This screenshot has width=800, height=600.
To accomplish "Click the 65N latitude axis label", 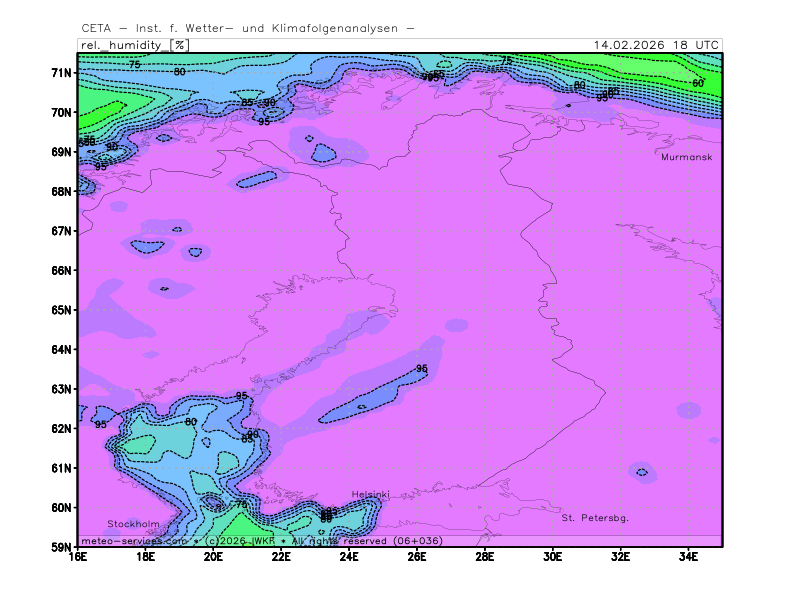I will click(x=63, y=310).
